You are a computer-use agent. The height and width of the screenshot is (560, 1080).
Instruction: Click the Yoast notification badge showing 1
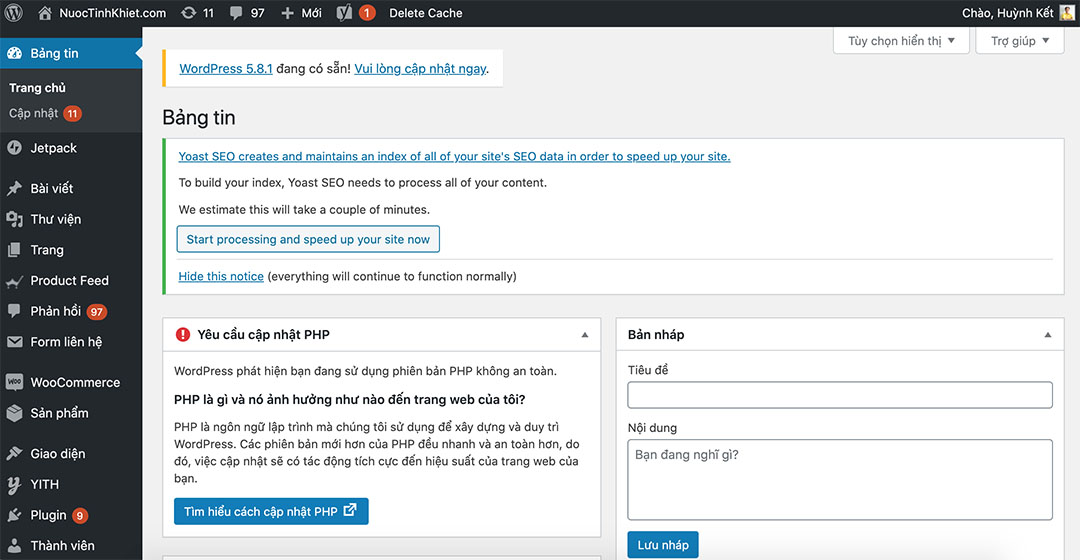click(x=367, y=12)
